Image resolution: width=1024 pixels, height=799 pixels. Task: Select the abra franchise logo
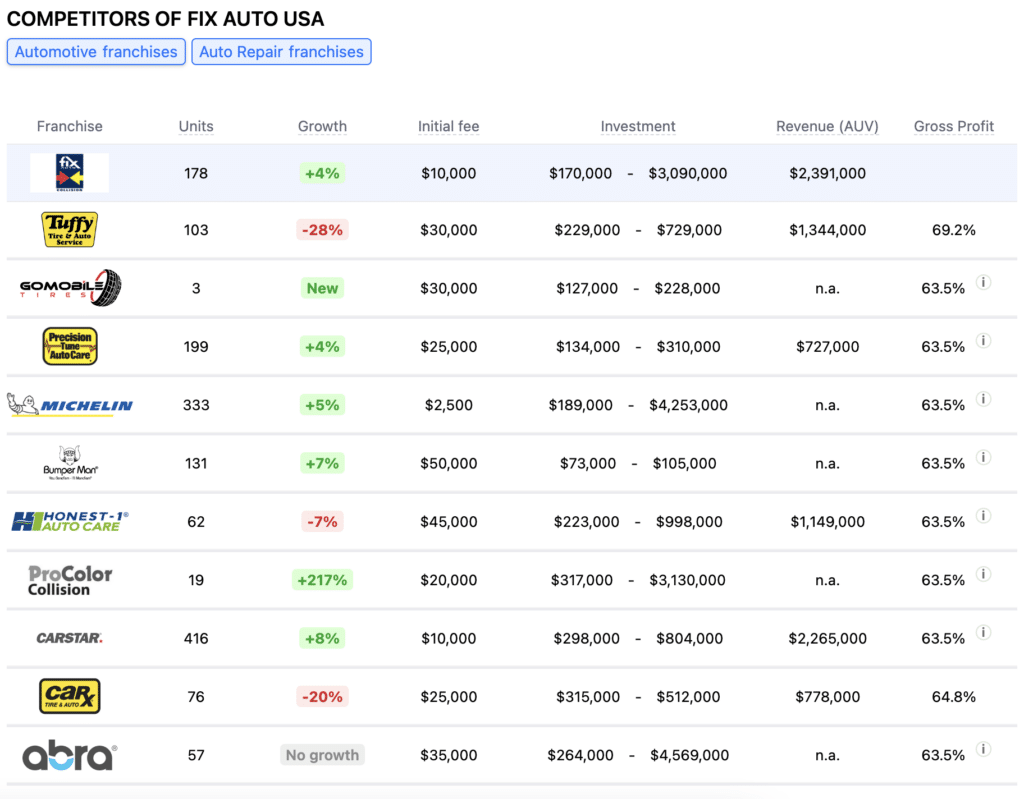[70, 755]
